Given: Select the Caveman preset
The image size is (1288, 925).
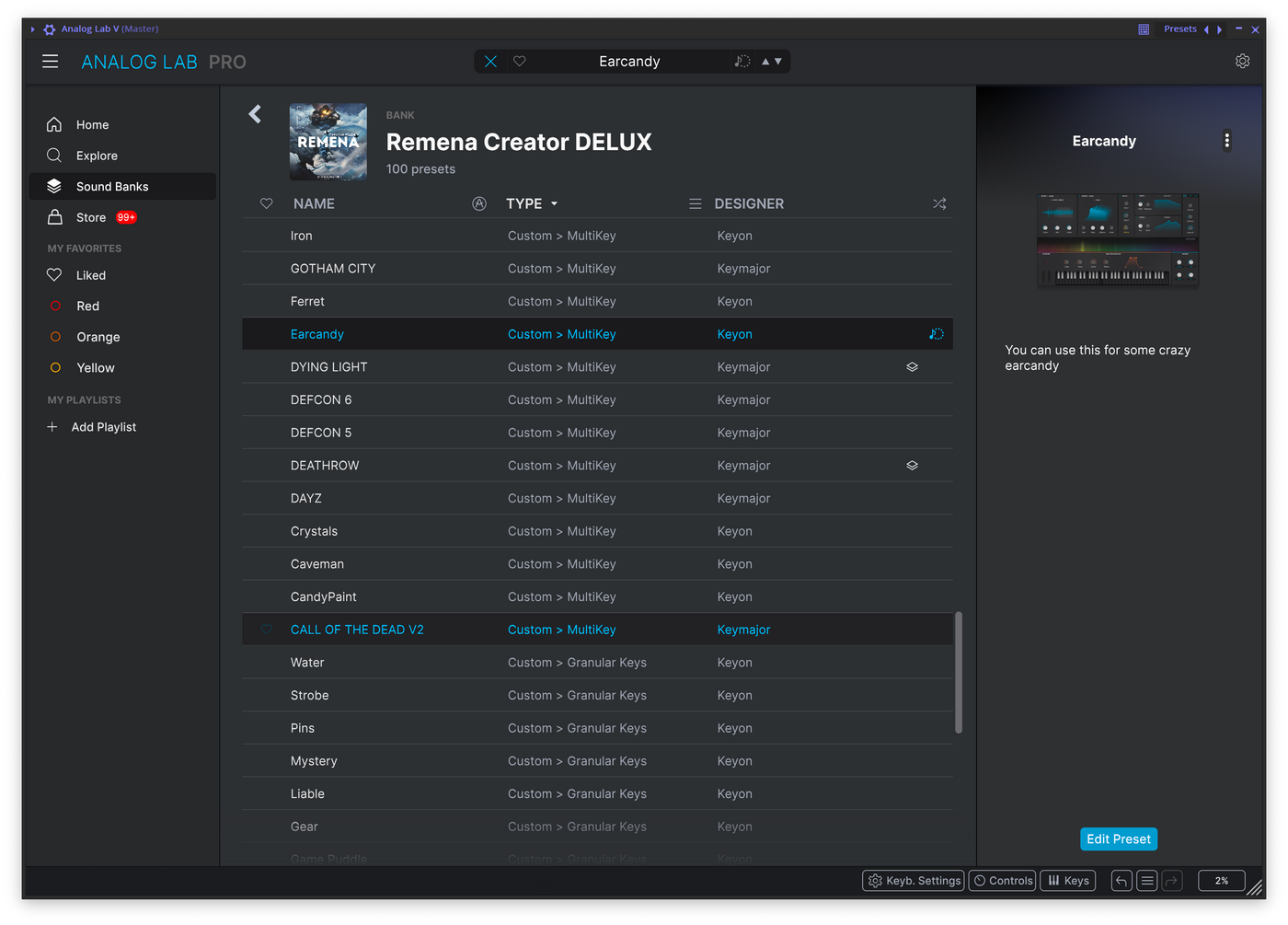Looking at the screenshot, I should [x=598, y=564].
